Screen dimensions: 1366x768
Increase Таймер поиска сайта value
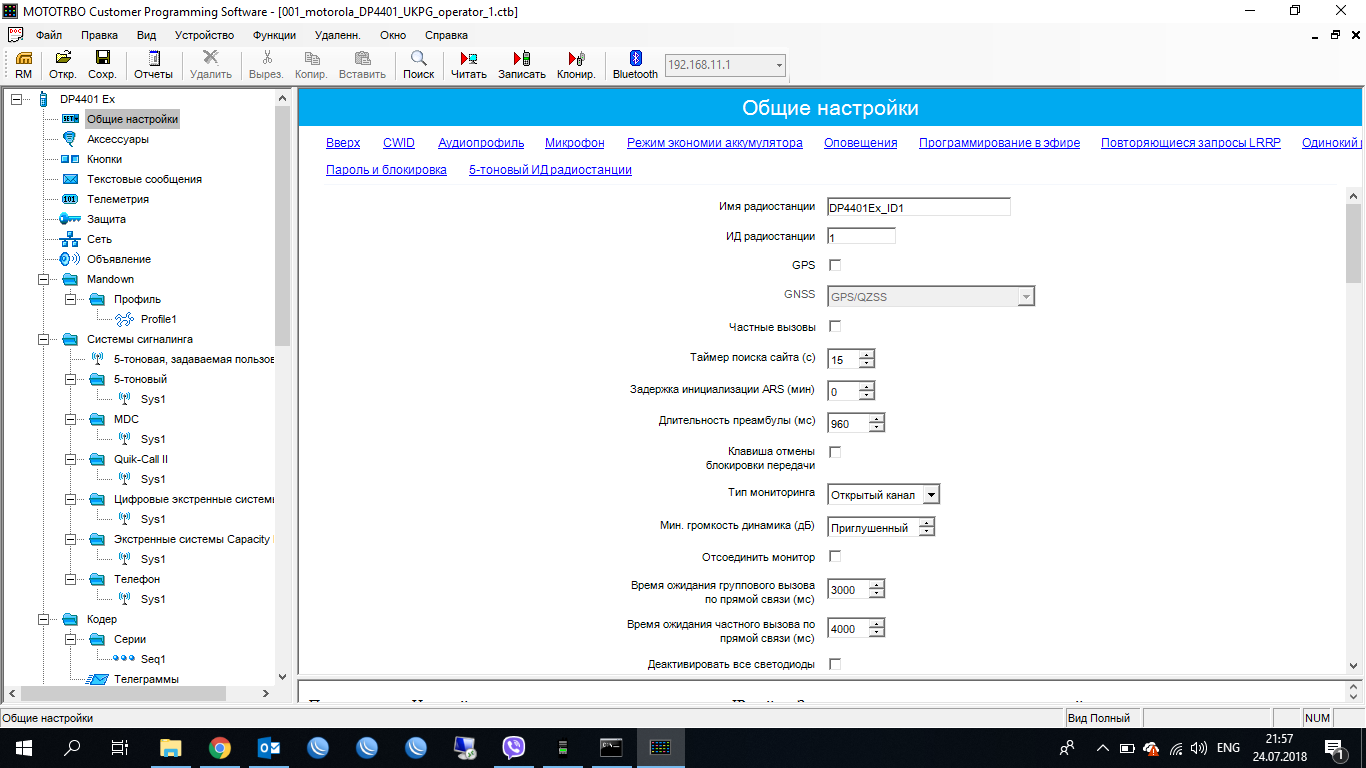867,355
